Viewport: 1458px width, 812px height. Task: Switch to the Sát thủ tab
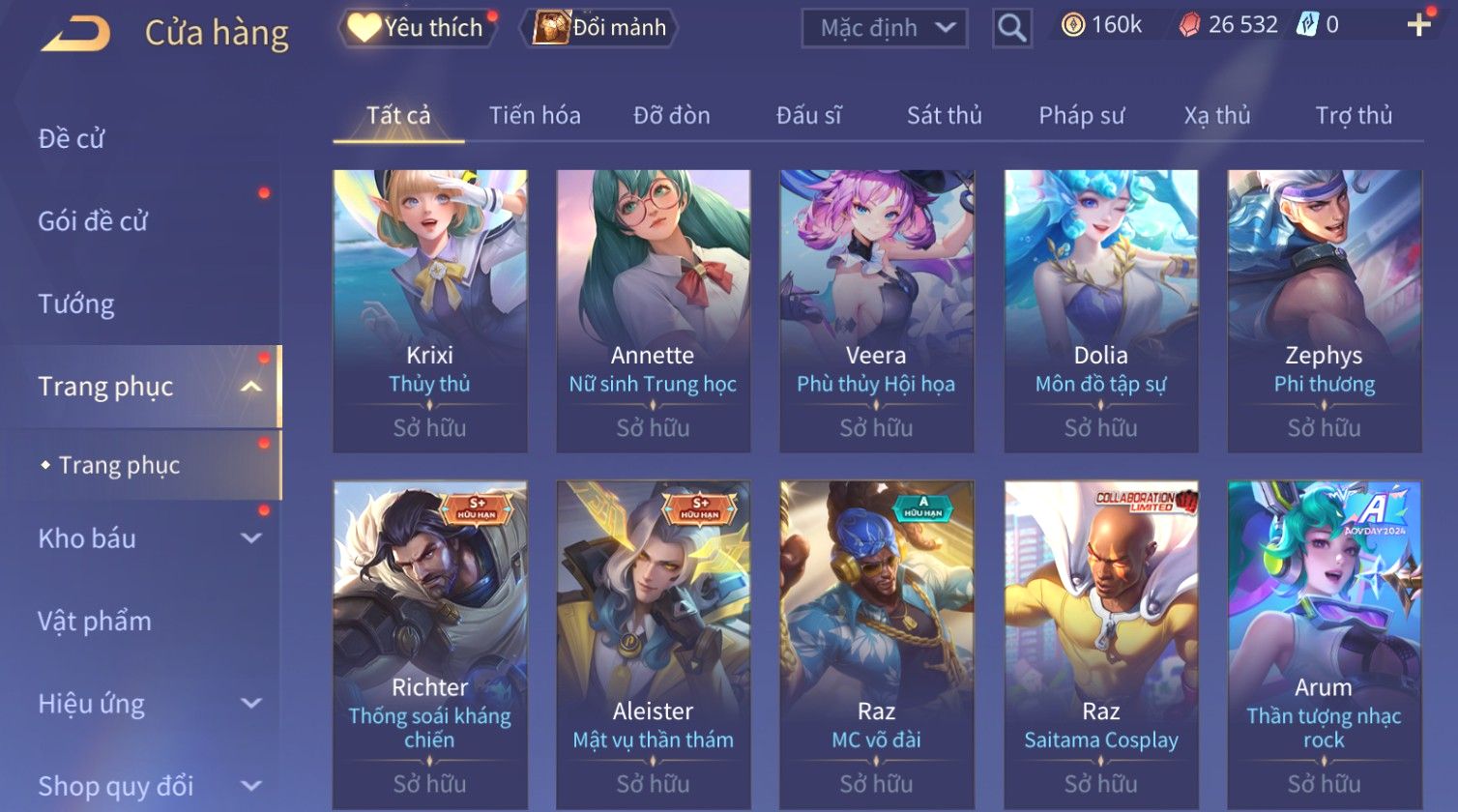click(944, 116)
